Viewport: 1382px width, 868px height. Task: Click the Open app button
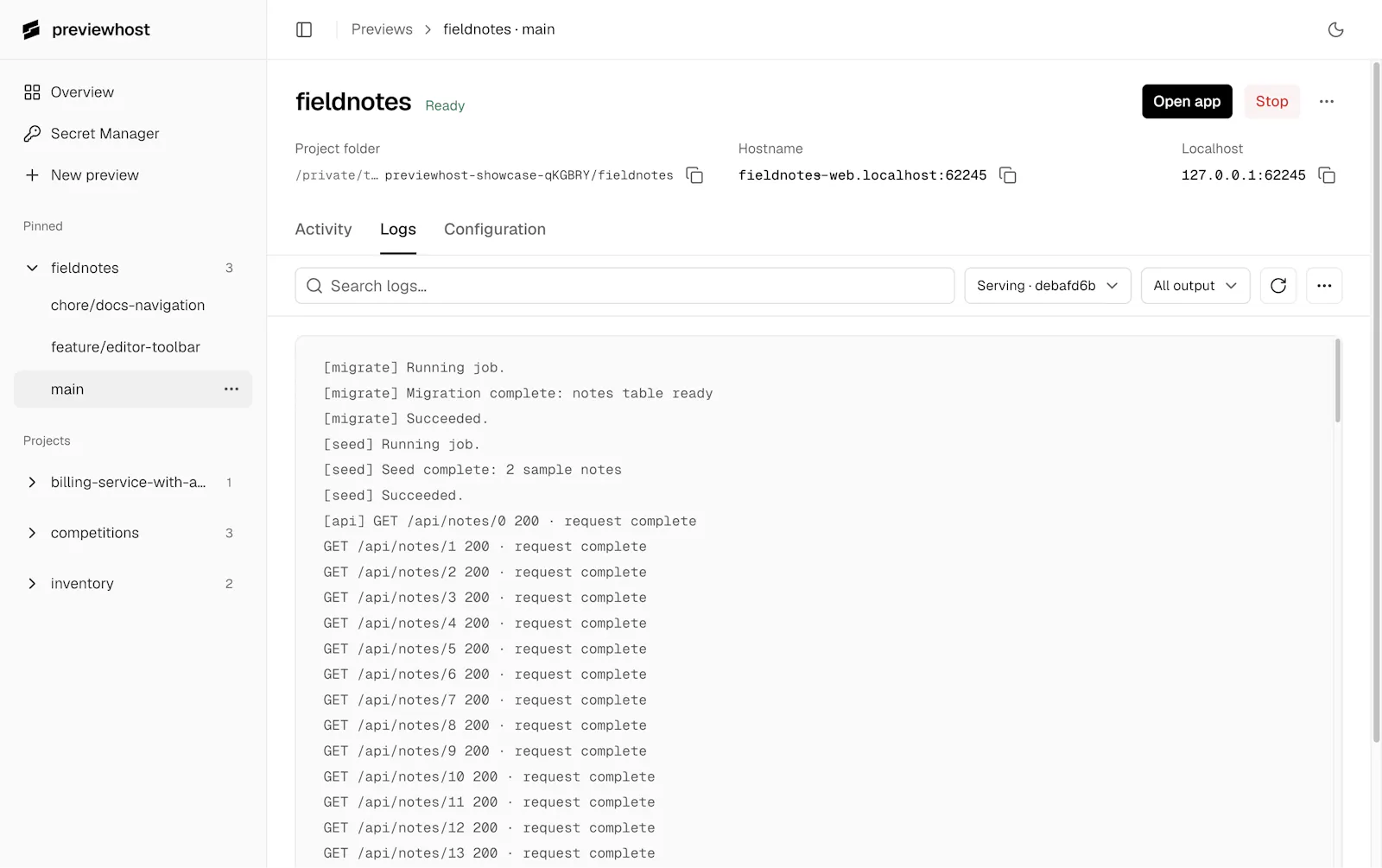pos(1187,102)
